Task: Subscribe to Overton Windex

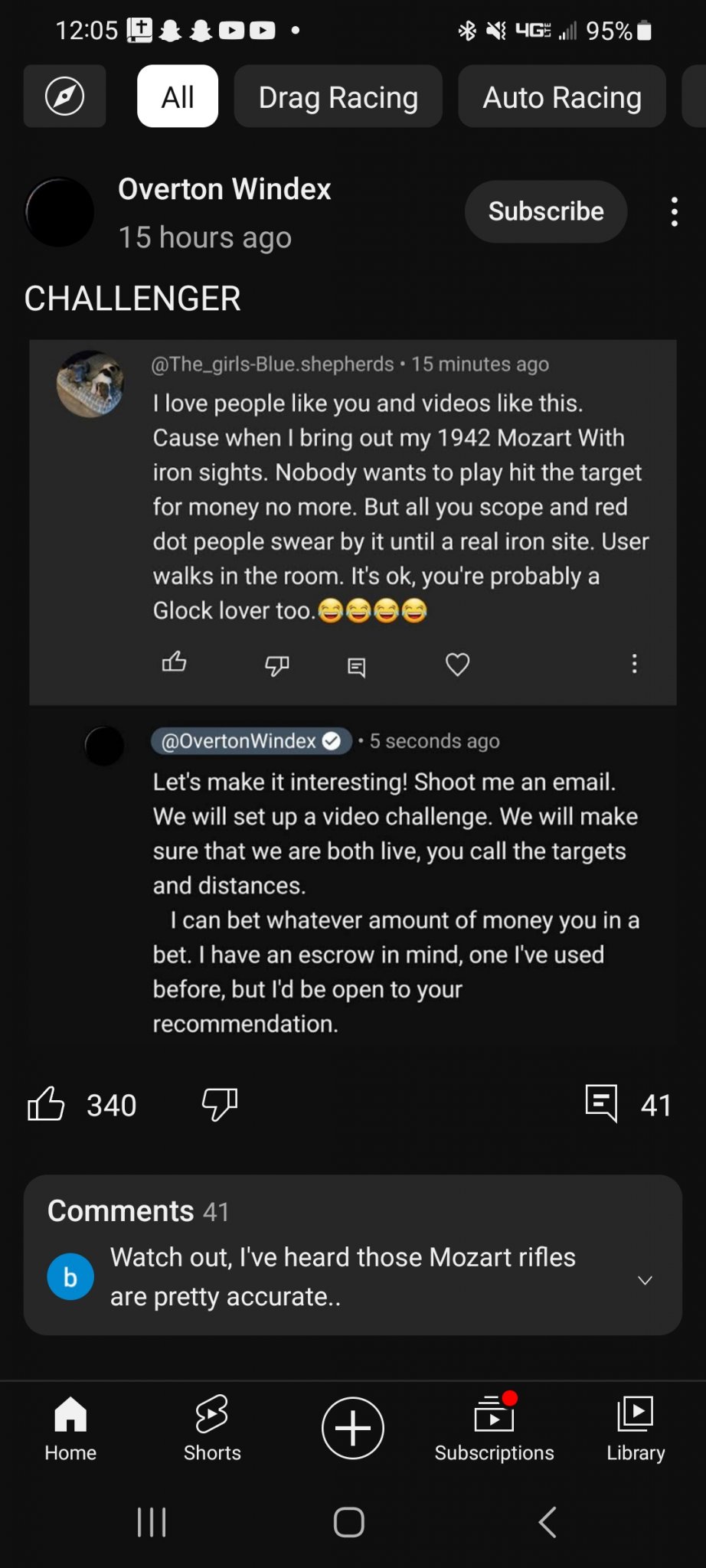Action: click(545, 211)
